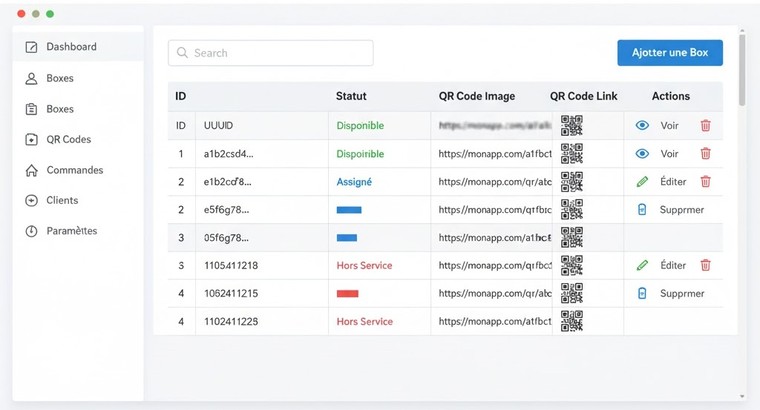
Task: Click the eye icon in the UUUID row
Action: click(642, 126)
